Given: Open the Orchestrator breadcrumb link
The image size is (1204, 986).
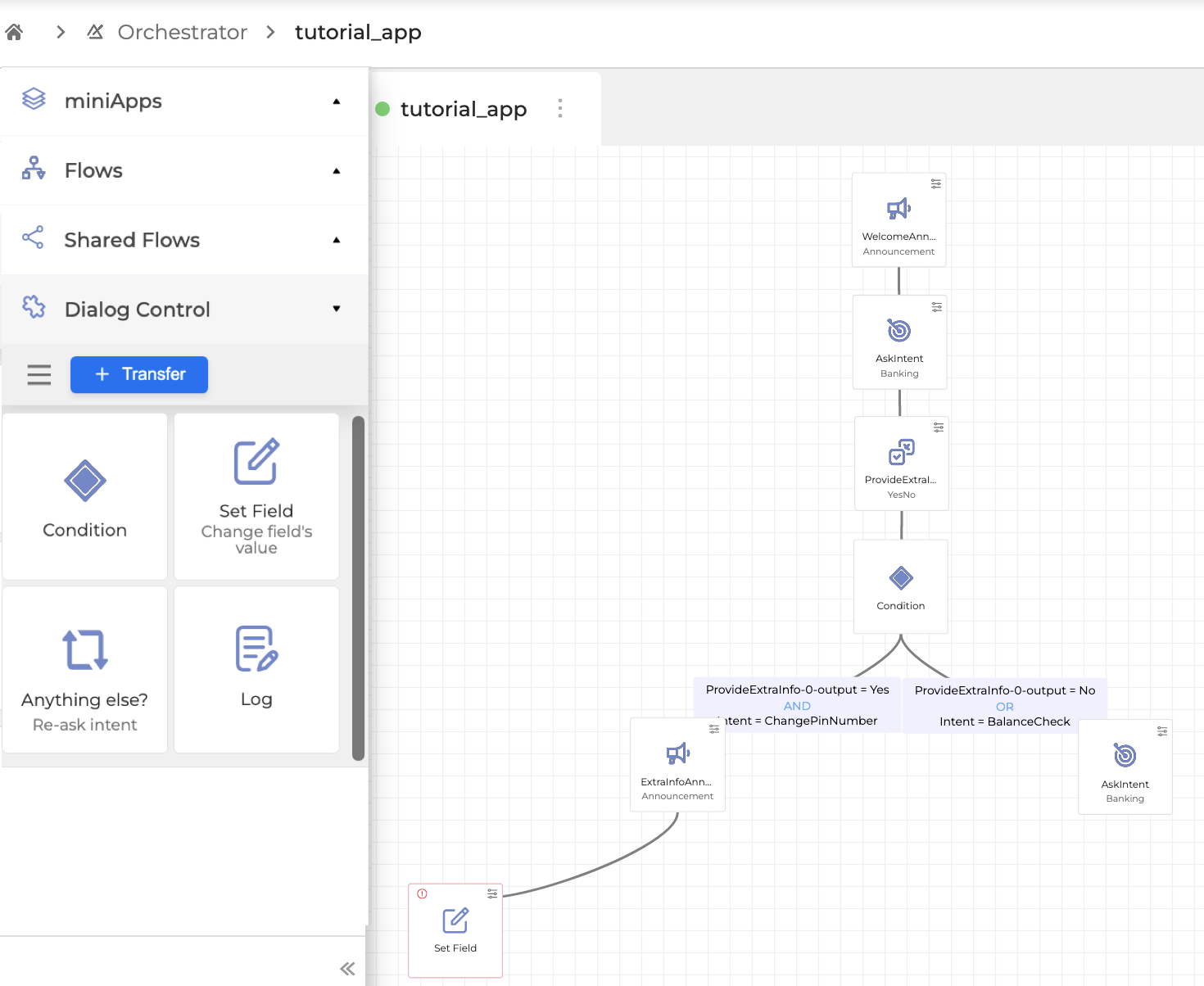Looking at the screenshot, I should pyautogui.click(x=182, y=32).
